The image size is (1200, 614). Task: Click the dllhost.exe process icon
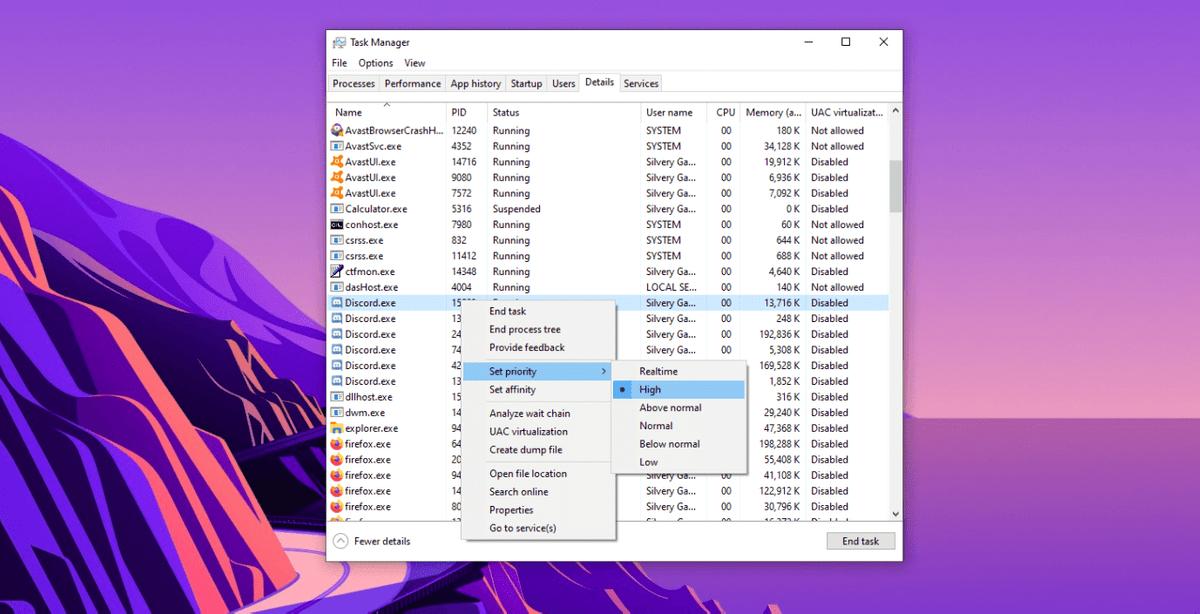[337, 396]
